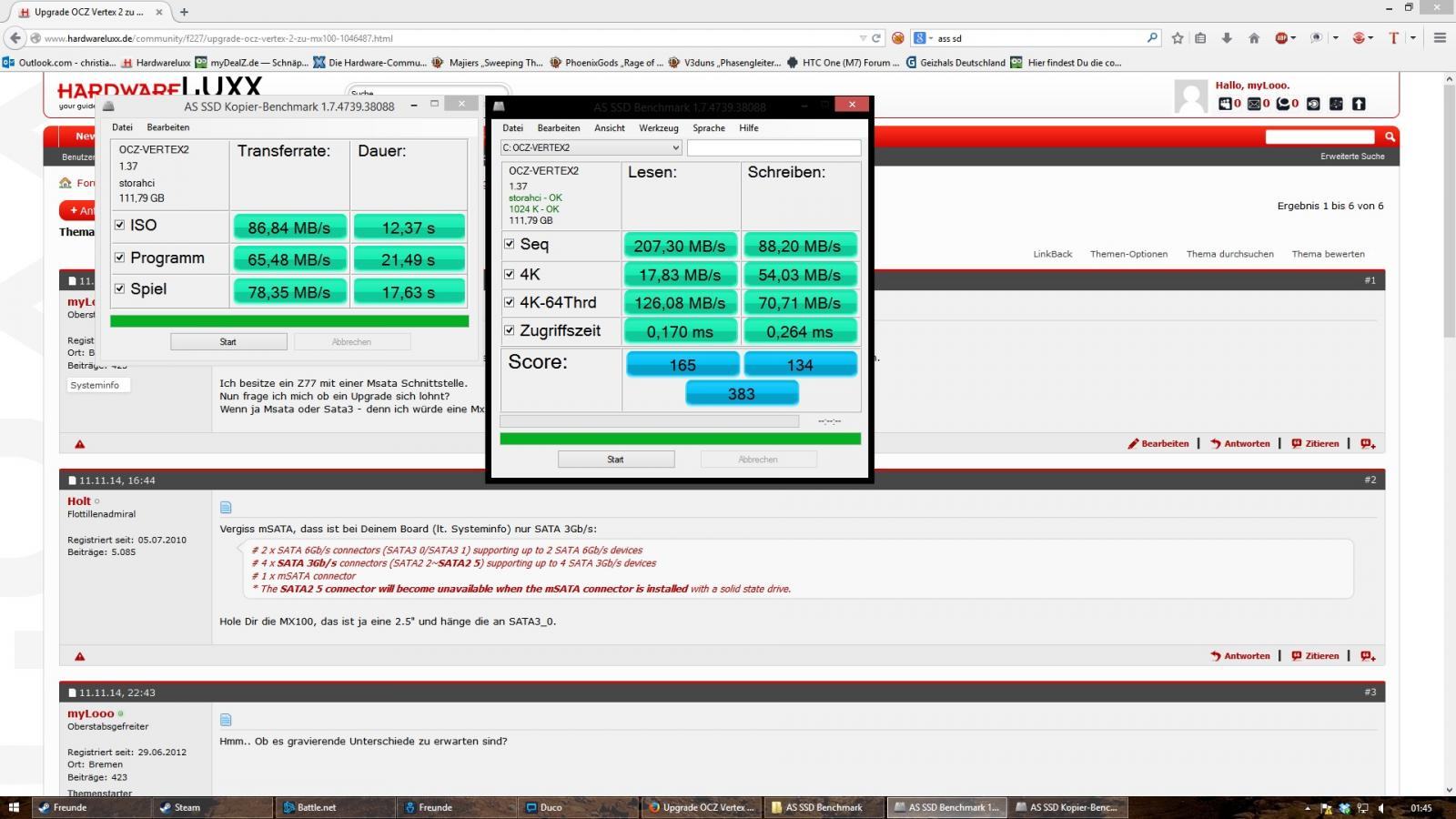Uncheck the Programm test checkbox
The height and width of the screenshot is (819, 1456).
[x=119, y=258]
